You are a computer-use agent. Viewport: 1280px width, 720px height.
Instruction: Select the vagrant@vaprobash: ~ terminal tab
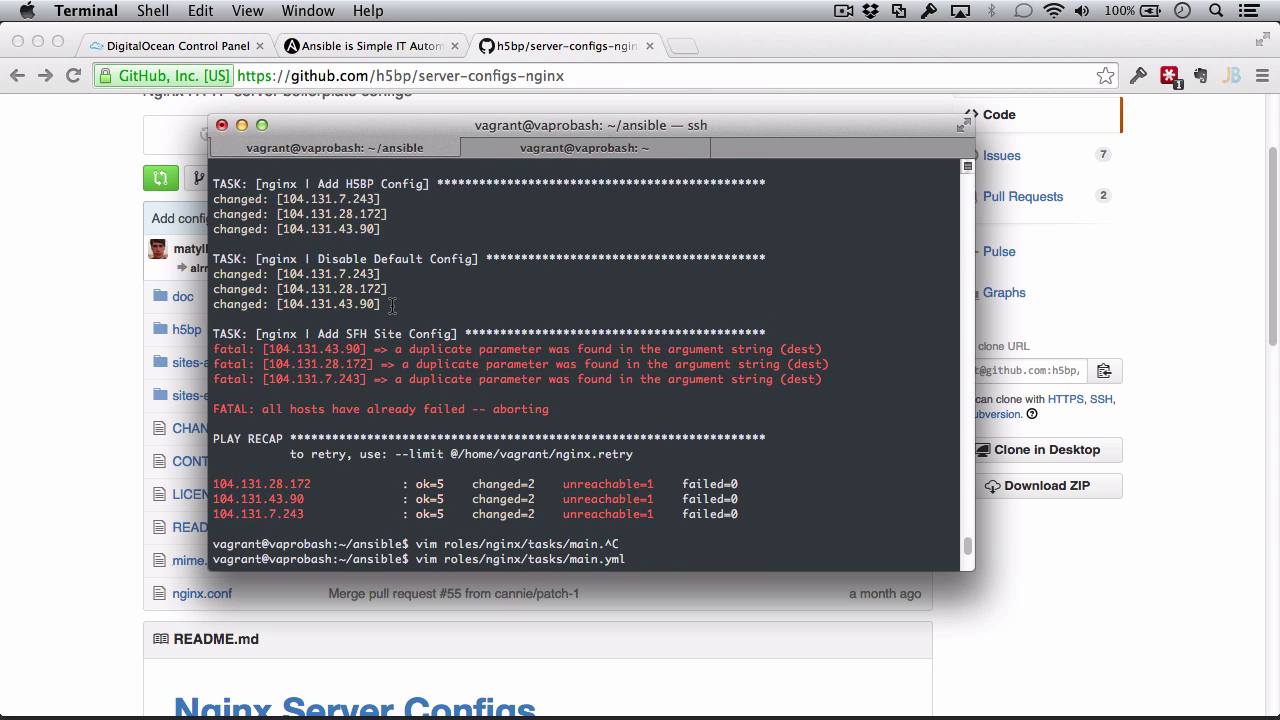point(585,148)
